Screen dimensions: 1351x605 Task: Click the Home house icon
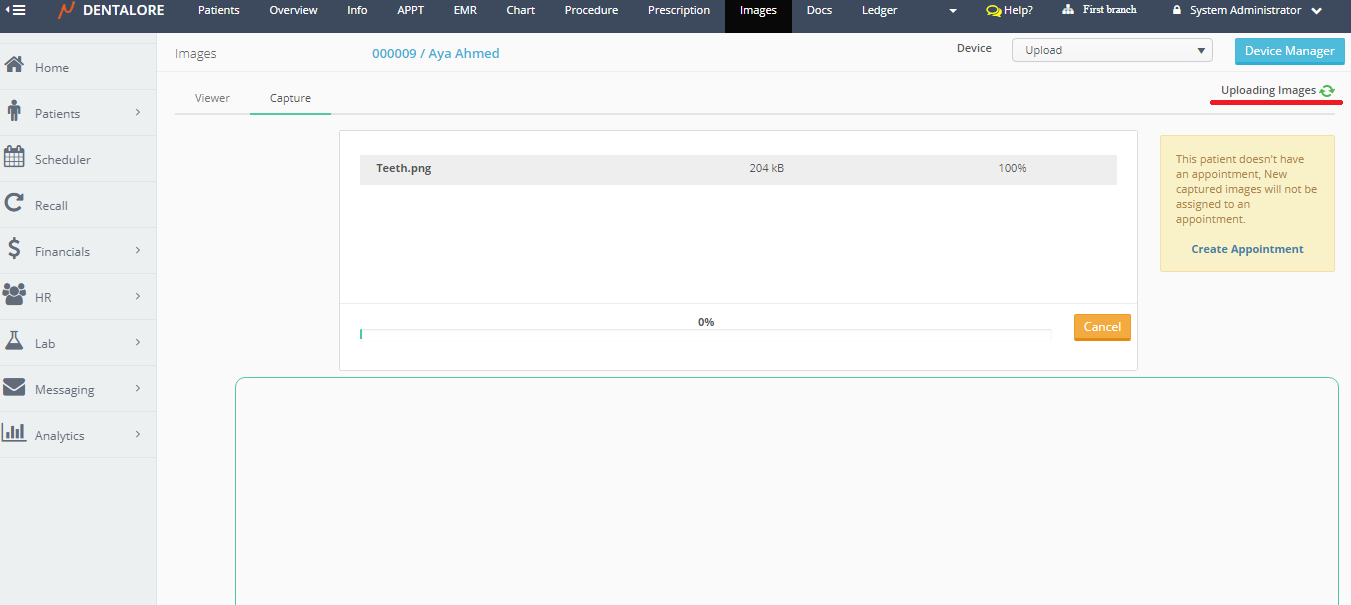tap(14, 66)
